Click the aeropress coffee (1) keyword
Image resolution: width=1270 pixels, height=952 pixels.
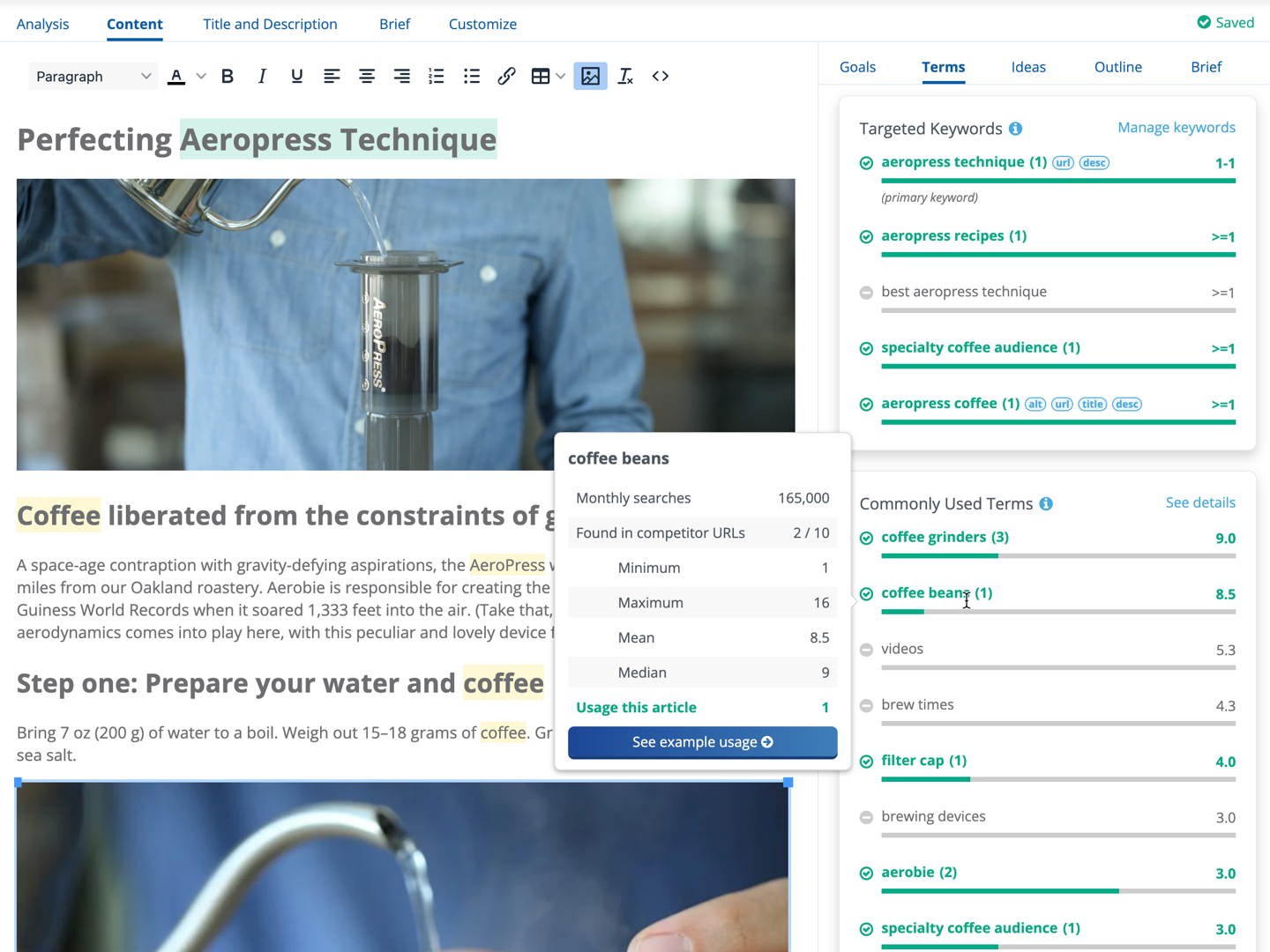(950, 403)
